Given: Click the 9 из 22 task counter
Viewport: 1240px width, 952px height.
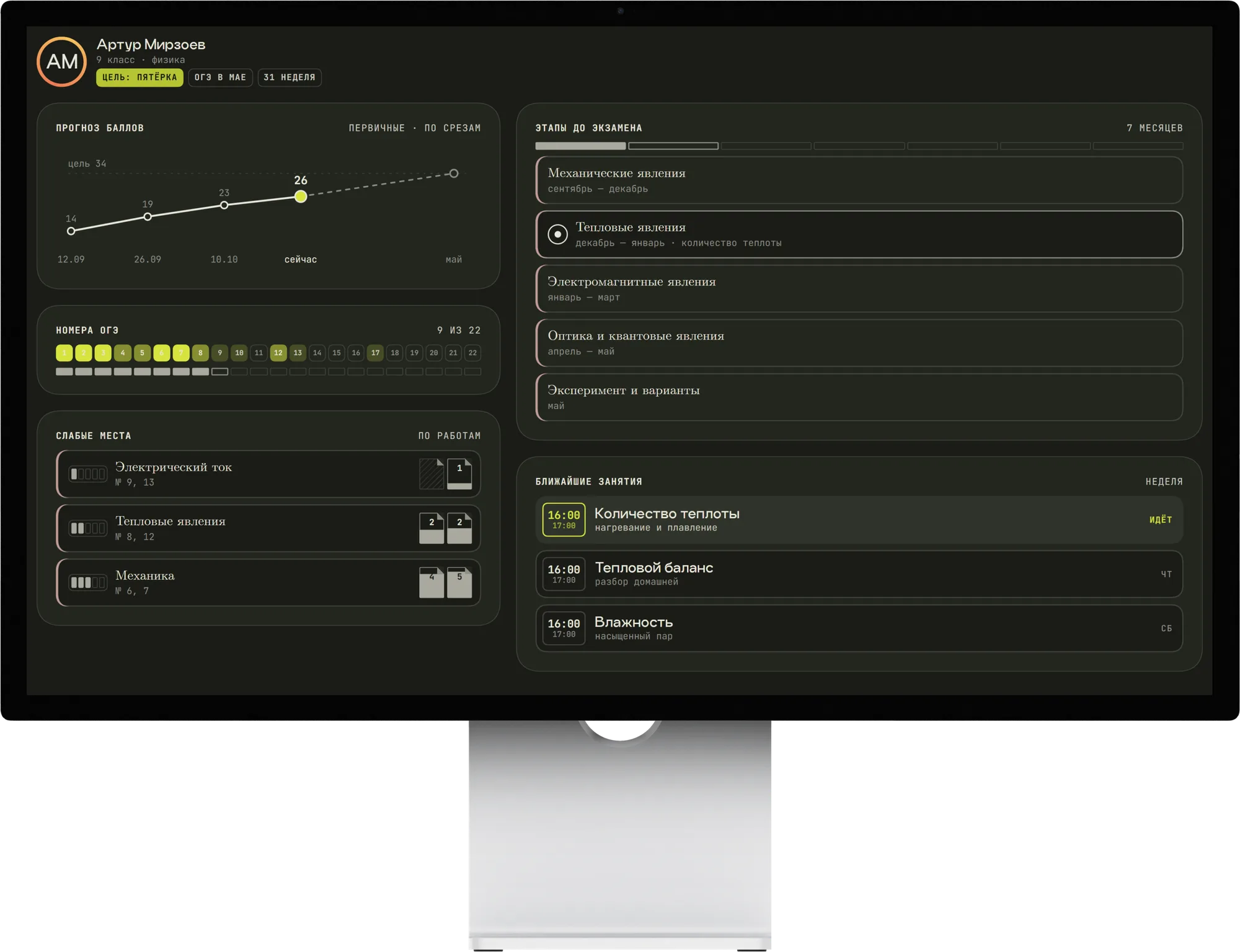Looking at the screenshot, I should 459,330.
